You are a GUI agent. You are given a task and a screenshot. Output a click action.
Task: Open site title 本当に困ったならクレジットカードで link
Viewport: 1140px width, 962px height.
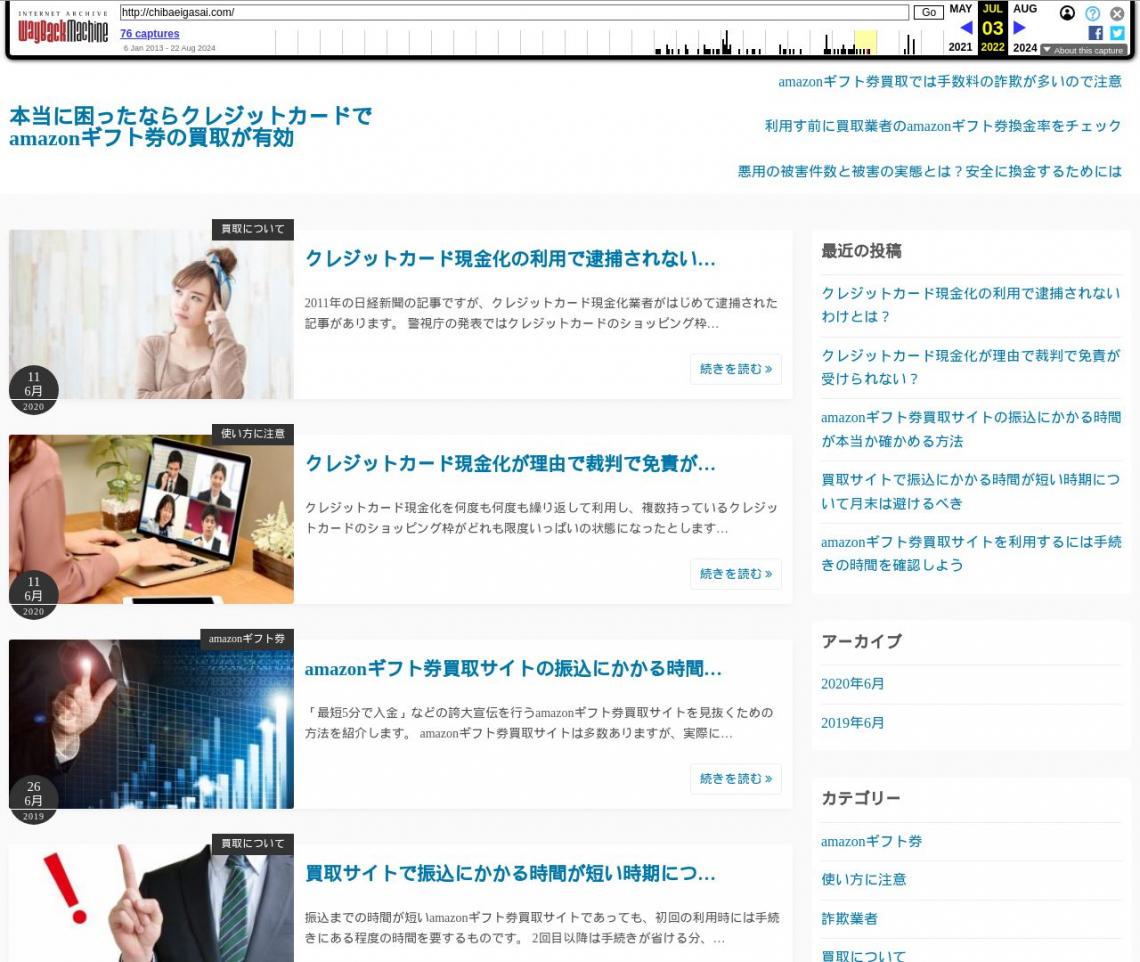(190, 127)
